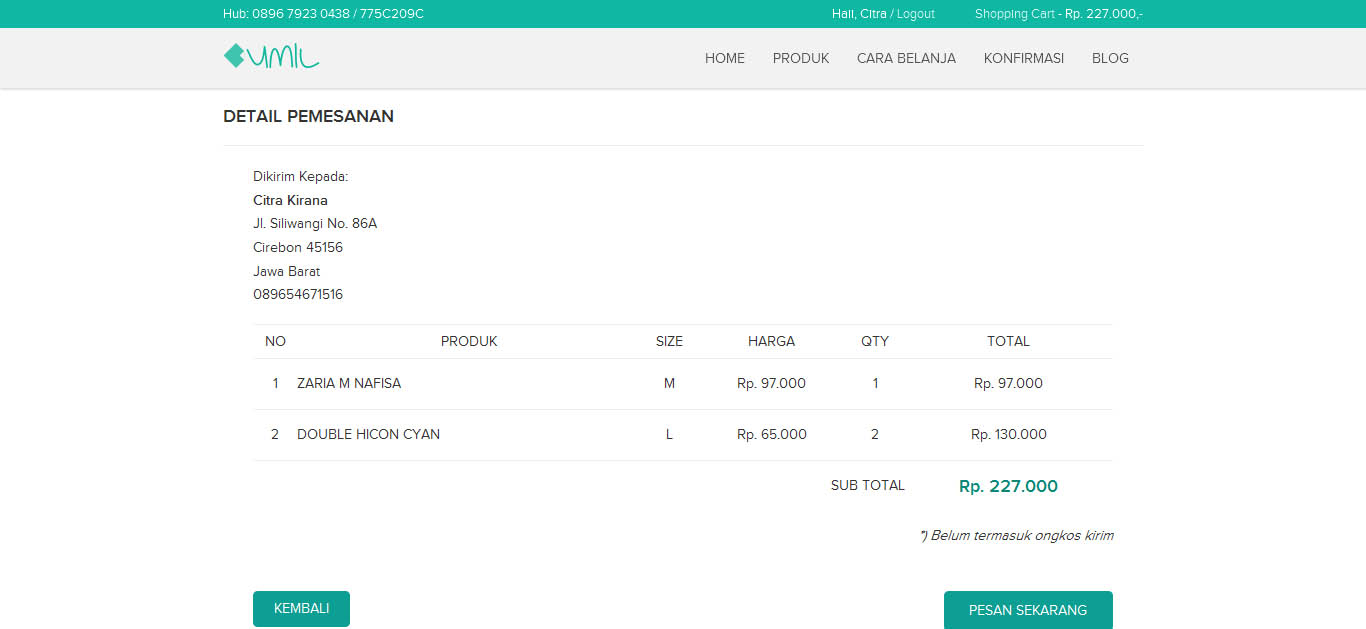Click the recipient phone number 089654671516

tap(298, 294)
